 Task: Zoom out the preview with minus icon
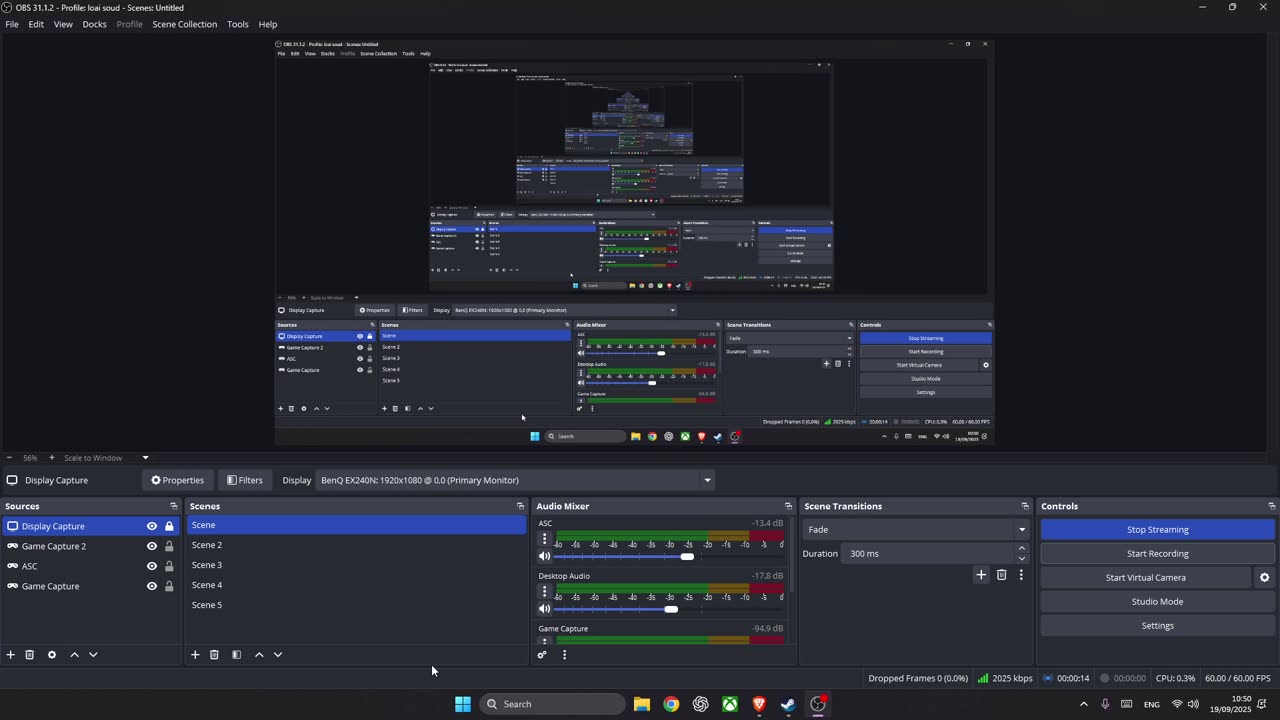[x=9, y=458]
